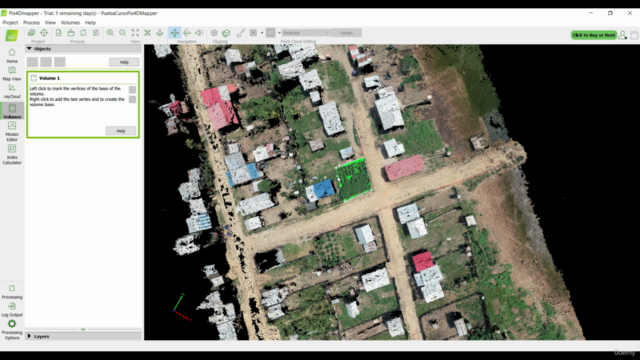Click the Pix4D green logo icon

pos(11,36)
